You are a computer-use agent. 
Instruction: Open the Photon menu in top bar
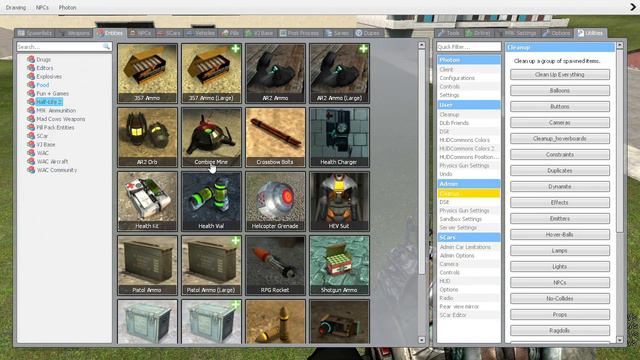tap(67, 7)
